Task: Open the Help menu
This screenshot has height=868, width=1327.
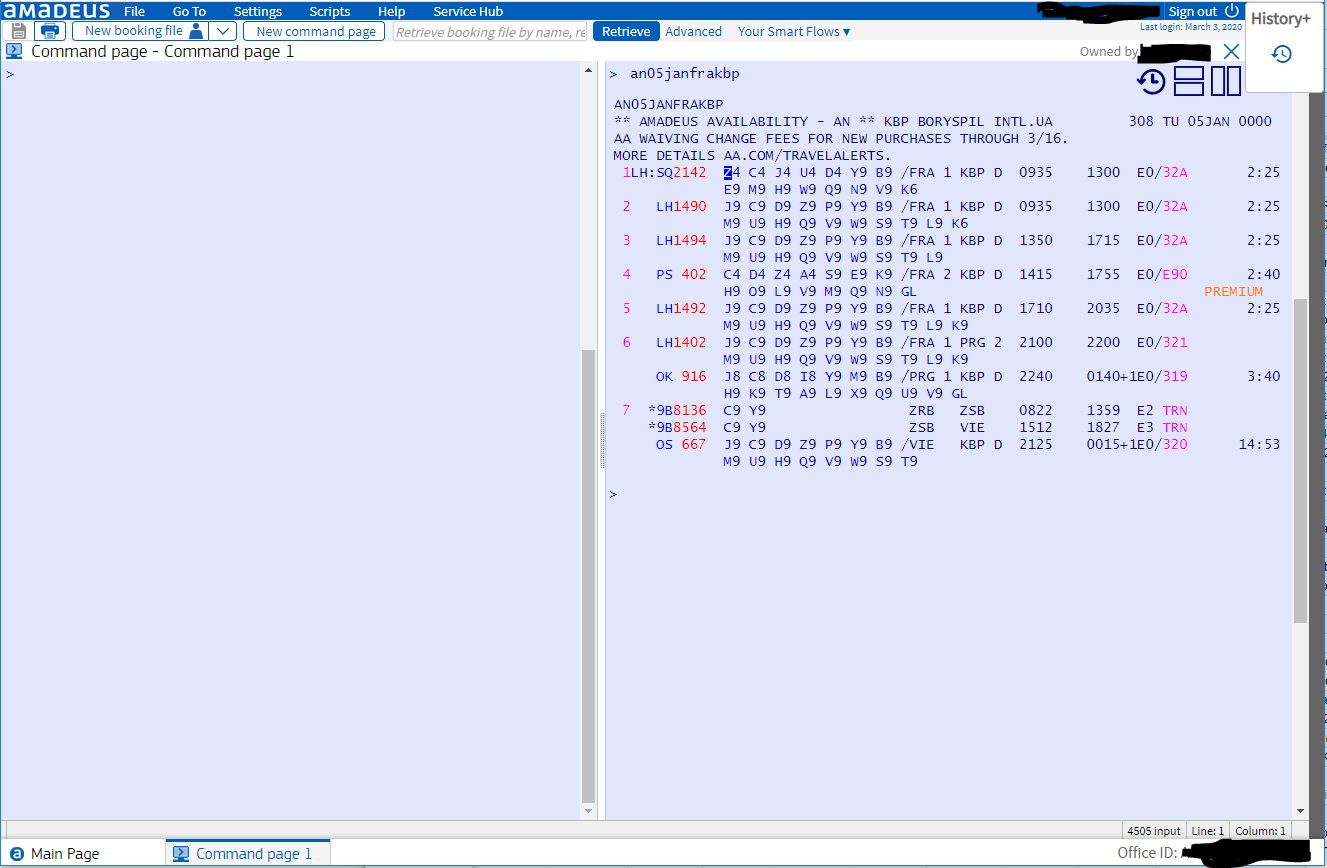Action: pos(392,11)
